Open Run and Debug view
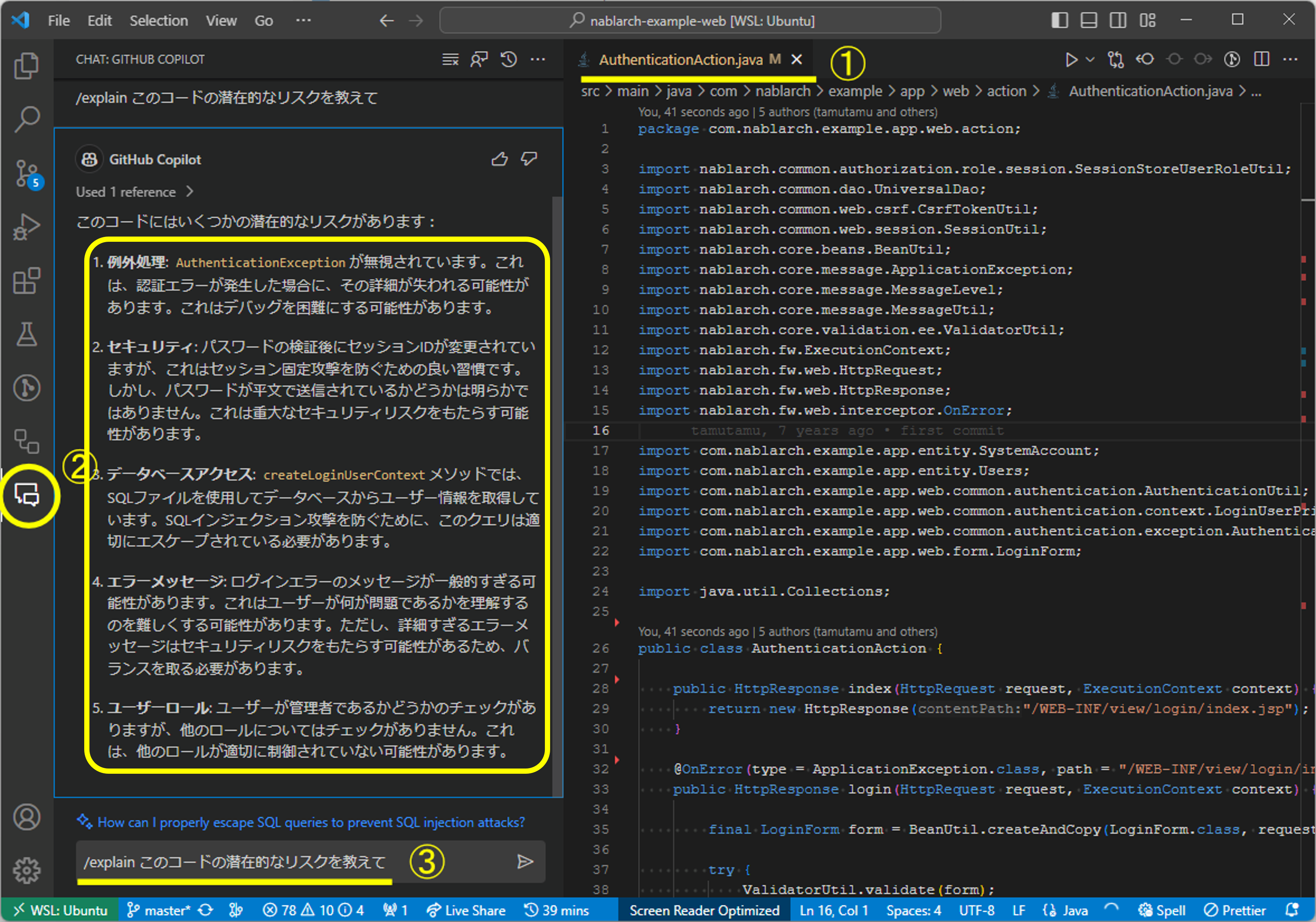1316x922 pixels. point(26,227)
